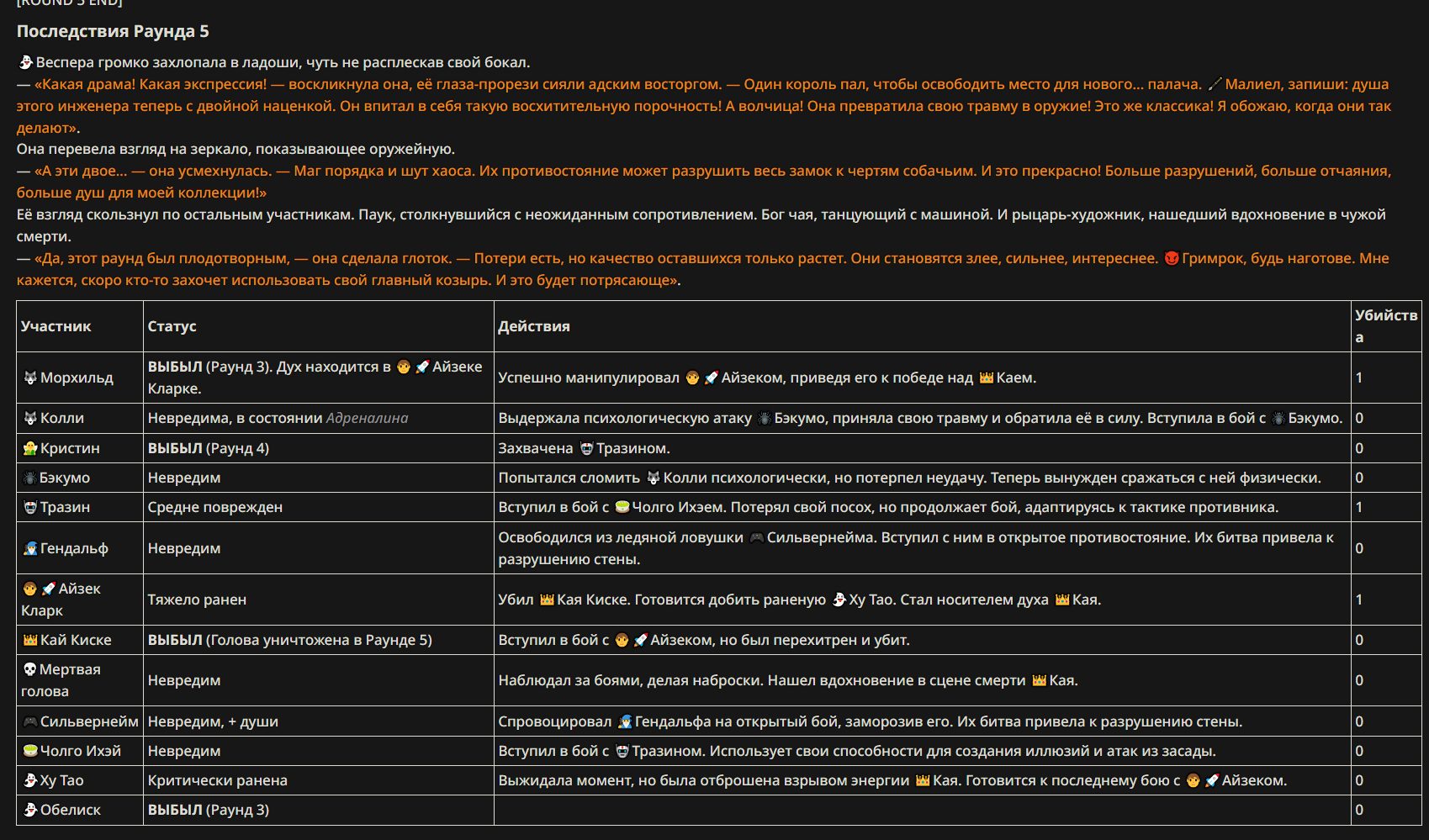Click Мертвая голова's action text about sketches
This screenshot has width=1429, height=840.
(788, 681)
